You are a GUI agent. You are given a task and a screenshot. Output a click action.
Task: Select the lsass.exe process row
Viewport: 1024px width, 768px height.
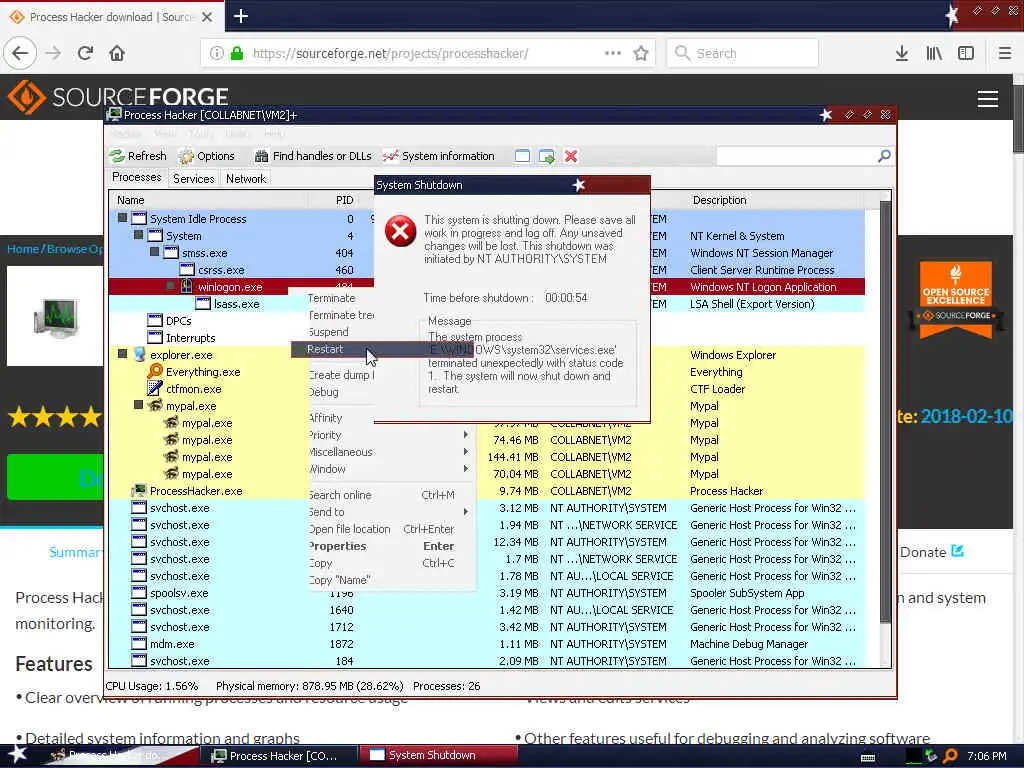487,304
